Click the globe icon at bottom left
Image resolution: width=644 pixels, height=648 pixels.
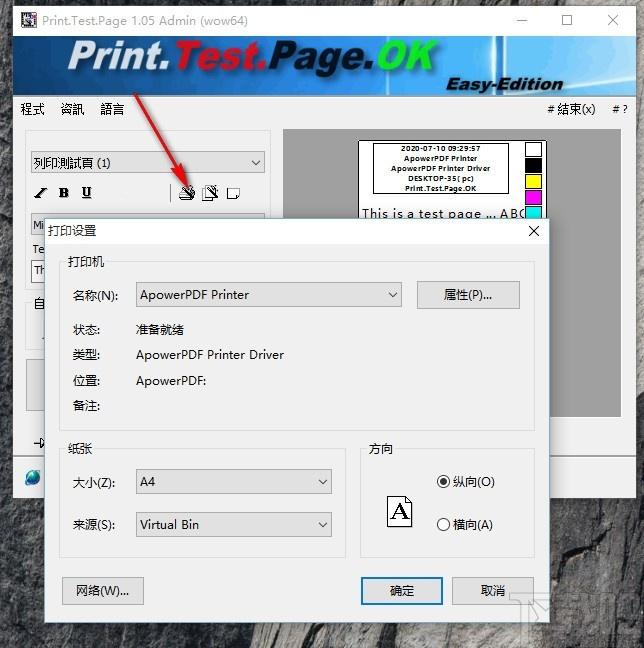pos(33,478)
